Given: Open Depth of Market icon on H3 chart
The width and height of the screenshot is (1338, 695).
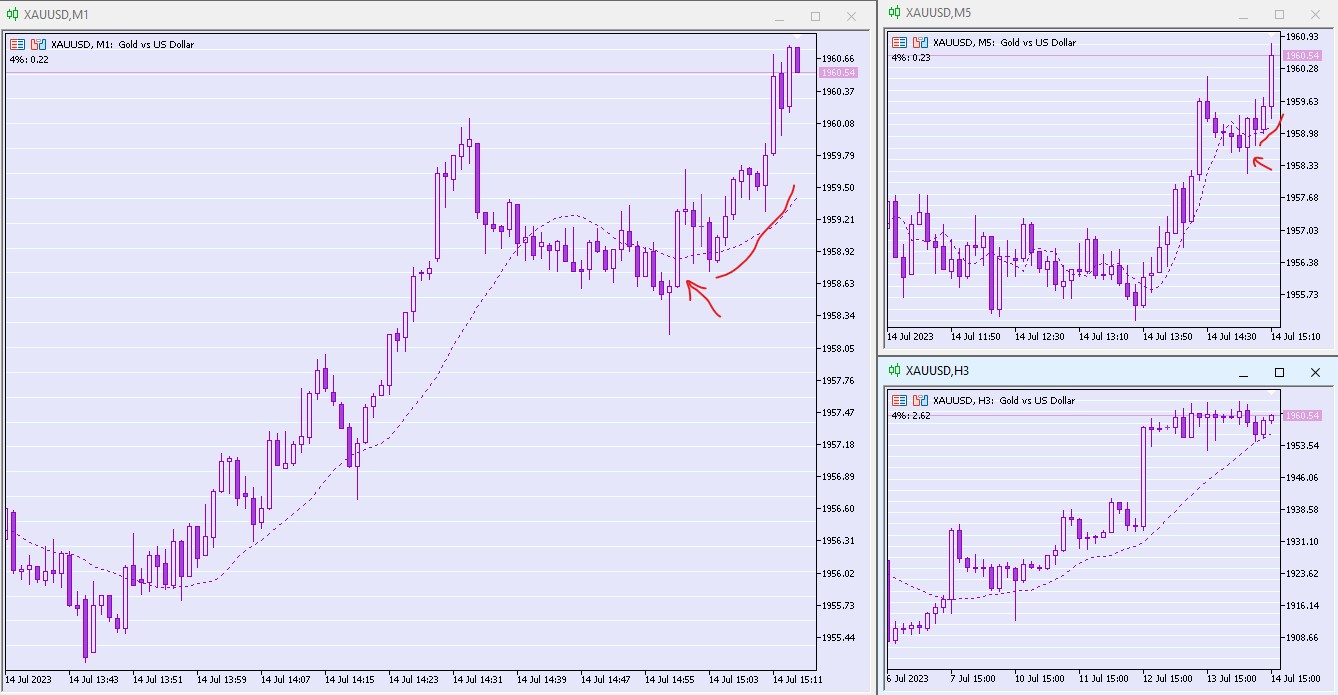Looking at the screenshot, I should 900,400.
